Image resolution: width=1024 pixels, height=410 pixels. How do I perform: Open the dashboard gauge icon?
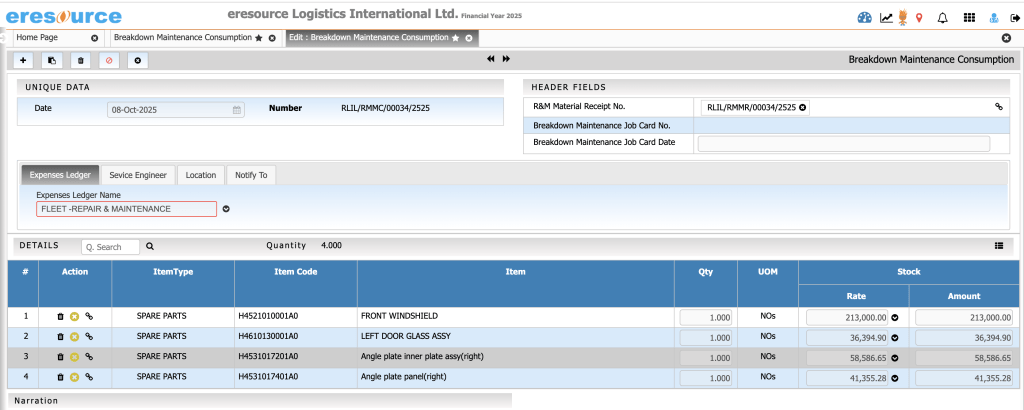pyautogui.click(x=865, y=17)
